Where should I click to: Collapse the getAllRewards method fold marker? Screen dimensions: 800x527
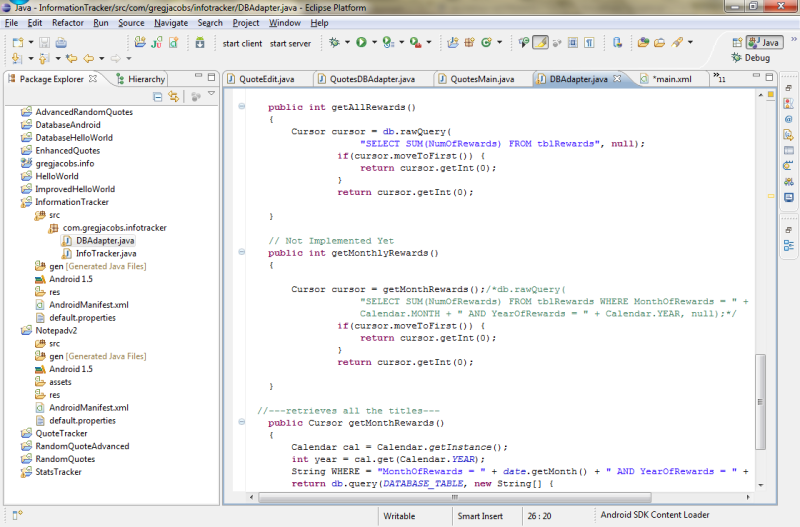point(241,106)
